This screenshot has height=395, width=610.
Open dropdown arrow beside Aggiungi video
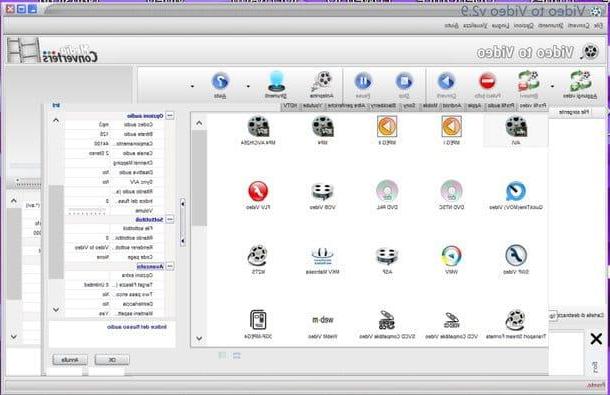point(552,86)
